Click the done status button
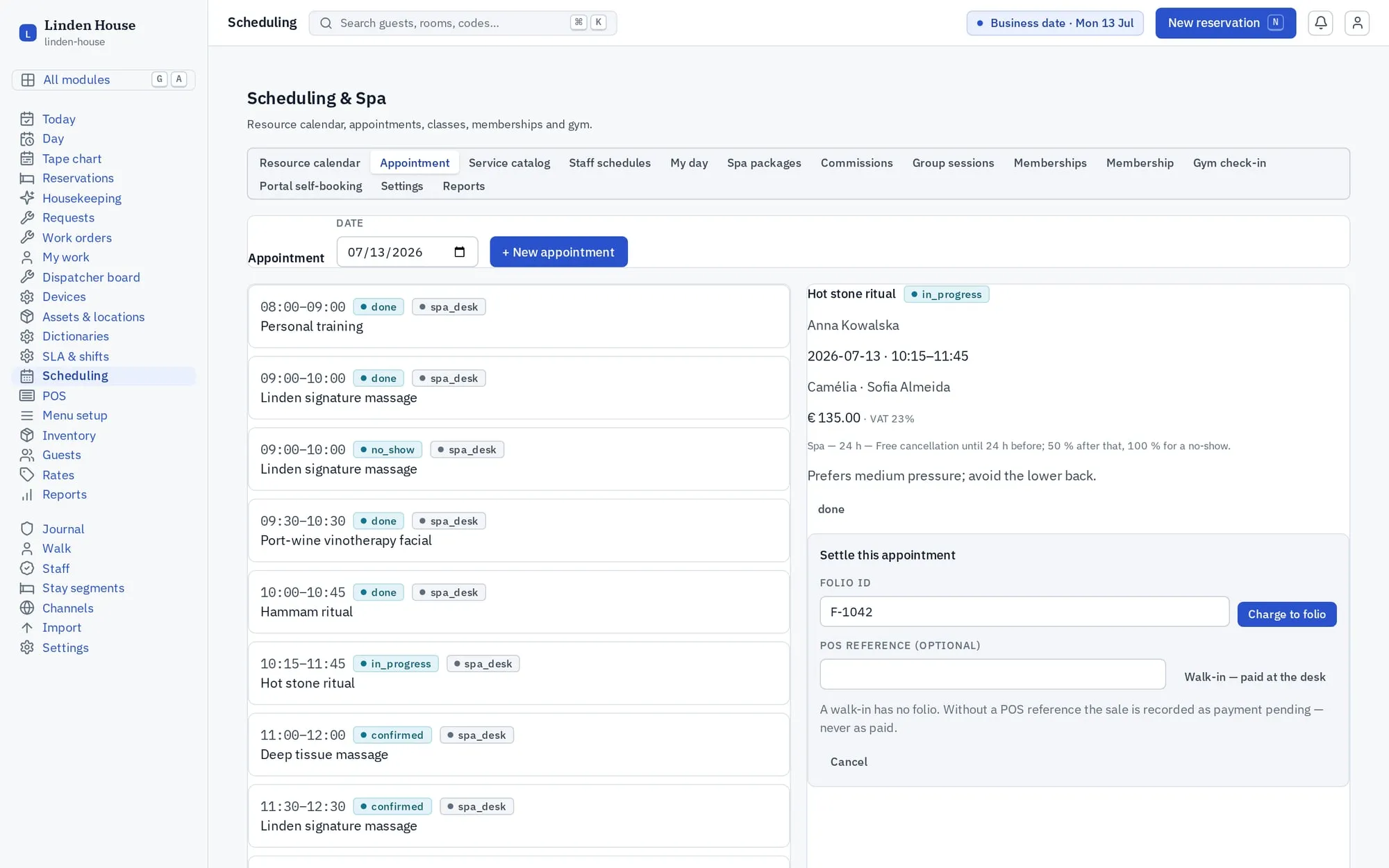The width and height of the screenshot is (1389, 868). pos(831,510)
